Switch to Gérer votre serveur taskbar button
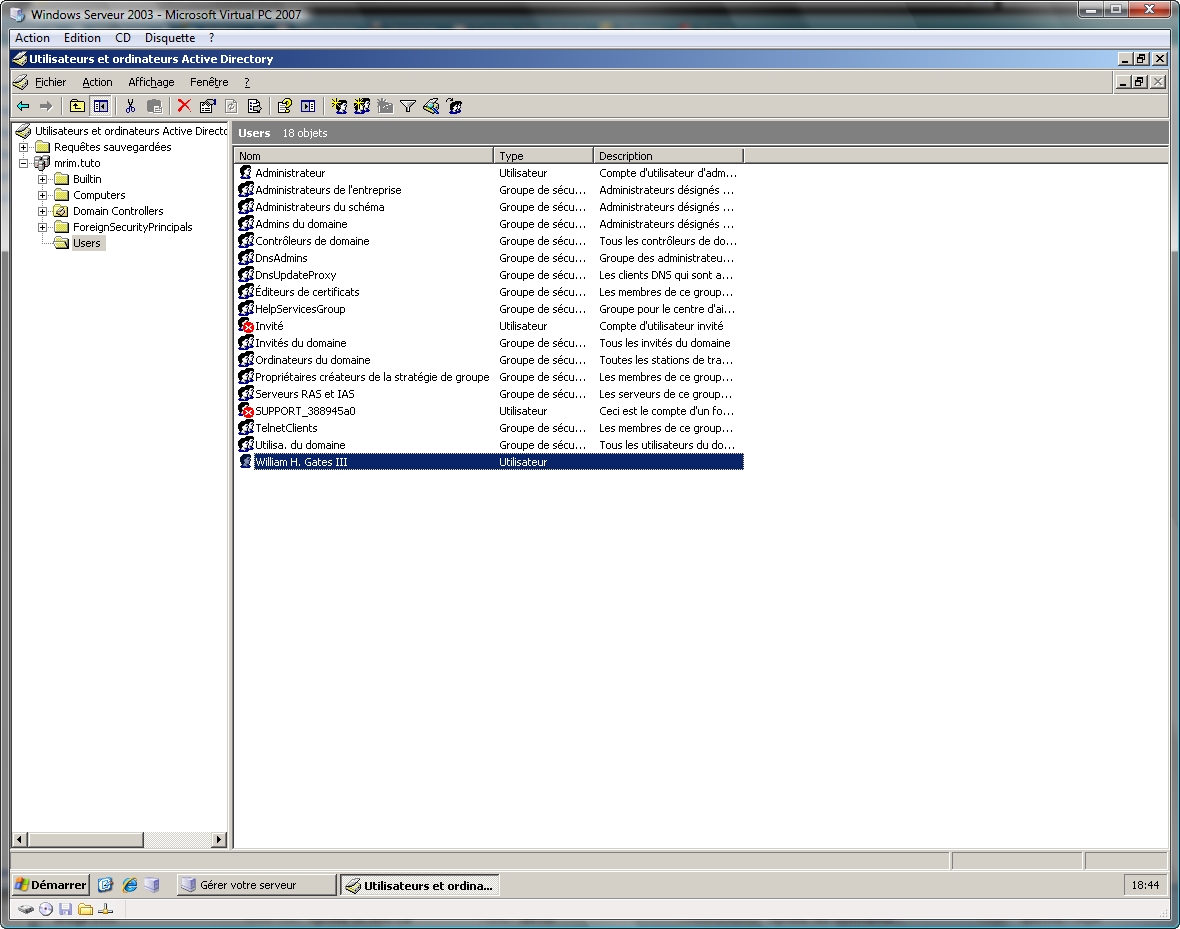 257,885
